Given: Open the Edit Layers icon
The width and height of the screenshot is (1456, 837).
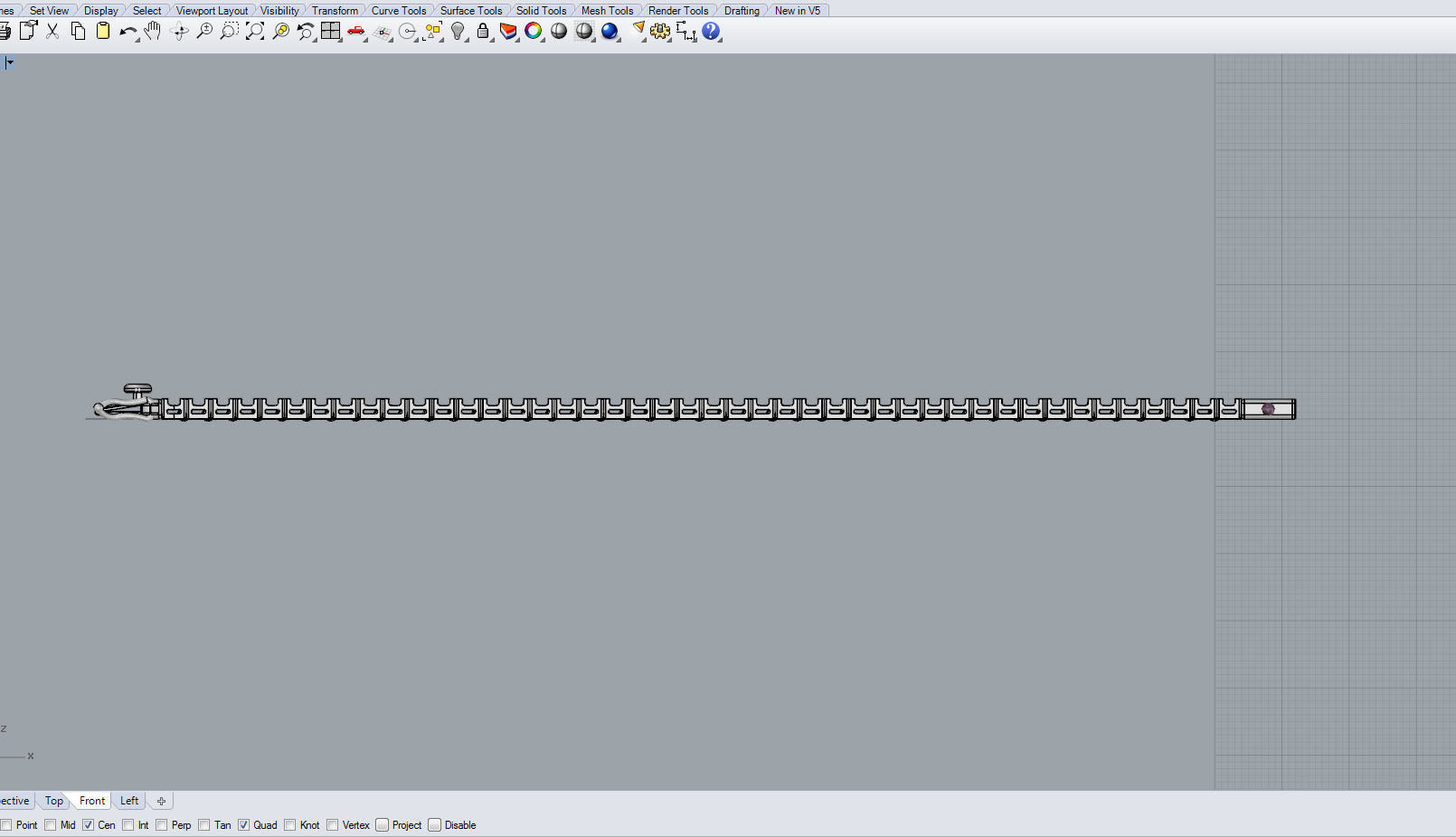Looking at the screenshot, I should click(x=508, y=32).
